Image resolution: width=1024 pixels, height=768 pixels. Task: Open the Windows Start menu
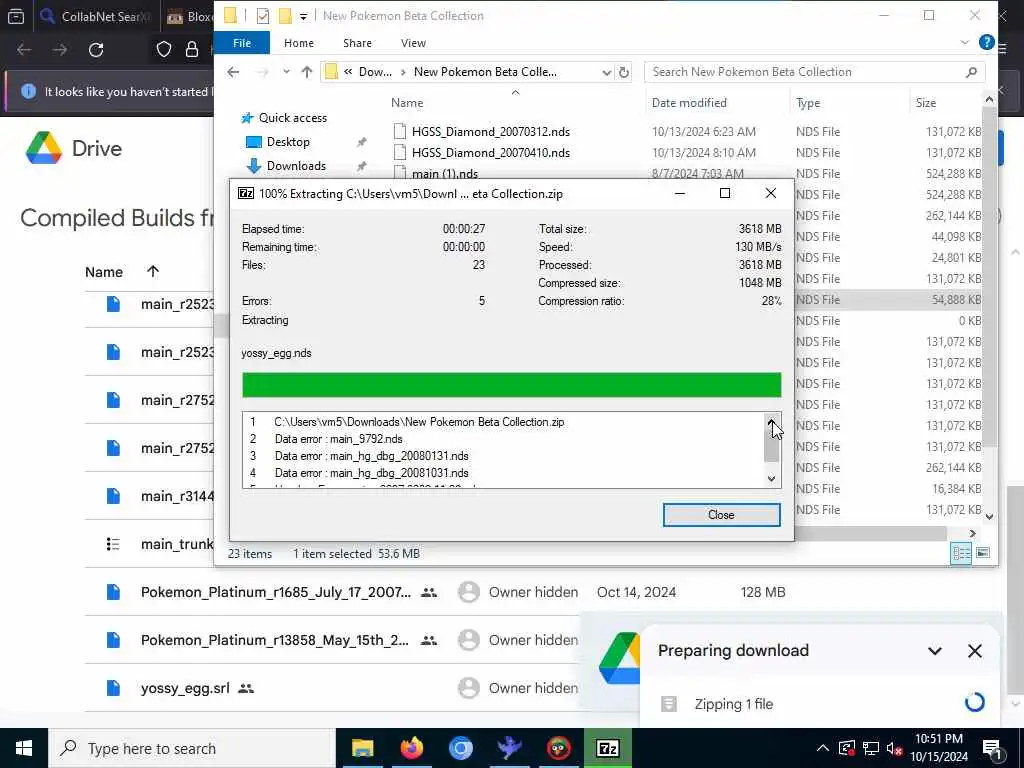tap(24, 748)
